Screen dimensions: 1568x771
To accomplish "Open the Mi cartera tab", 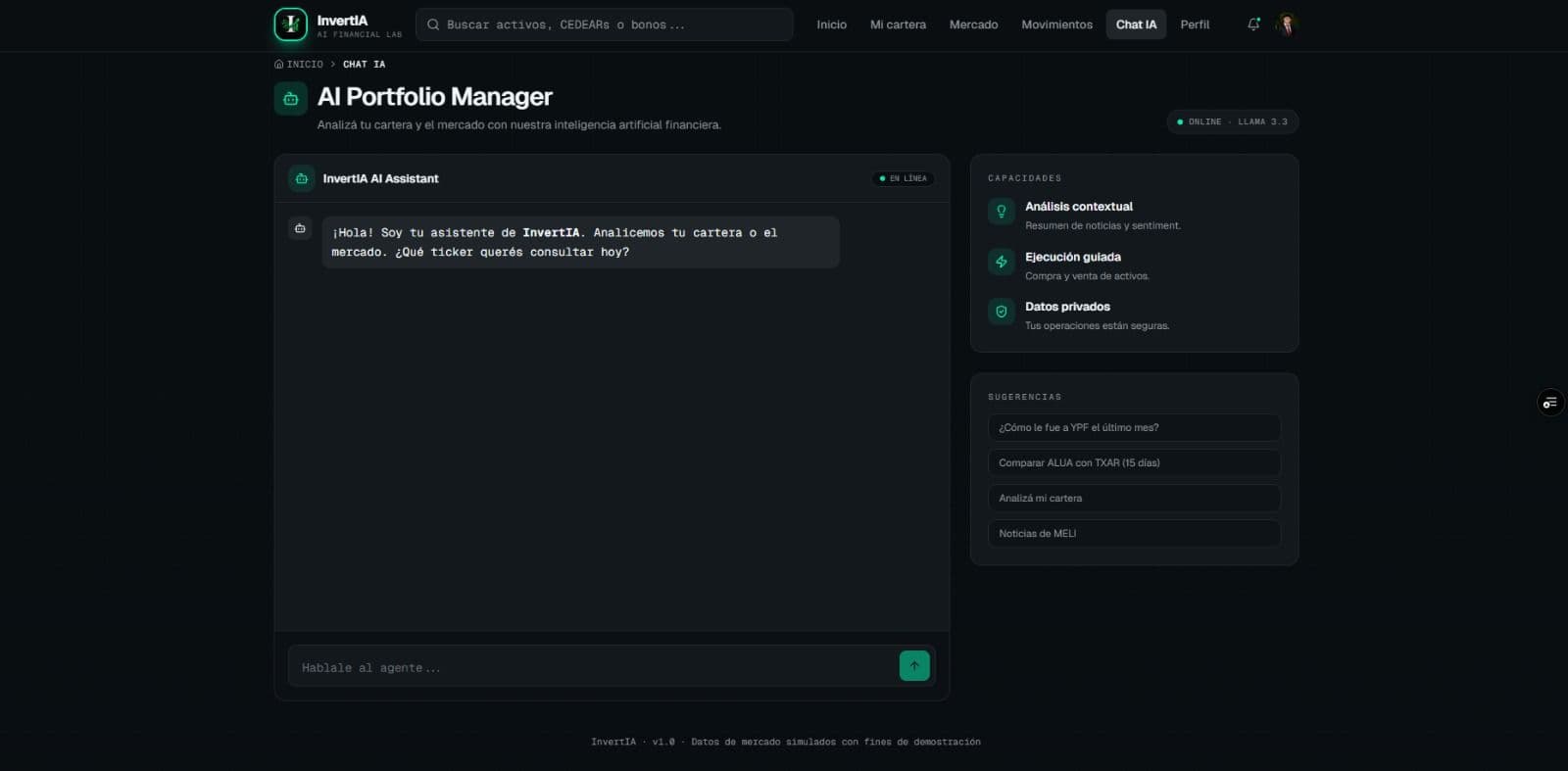I will [898, 24].
